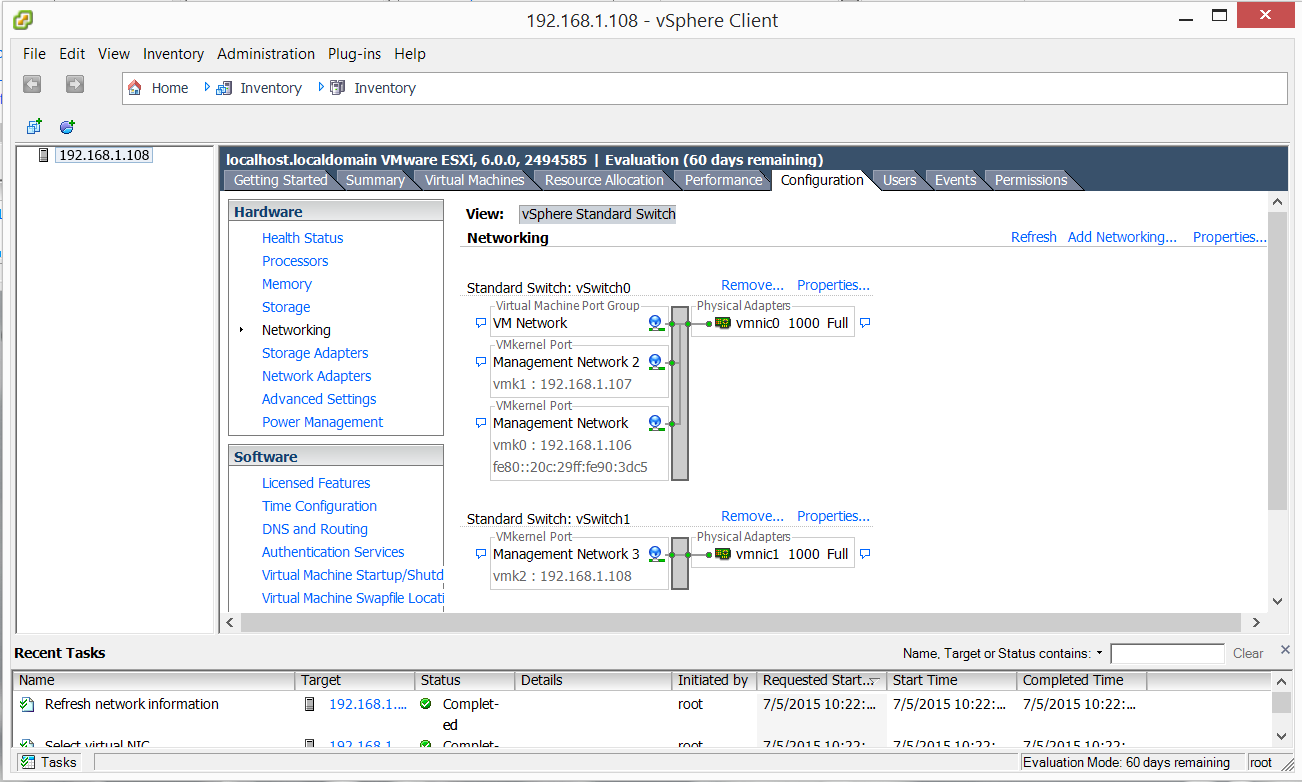Switch to the Resource Allocation tab
This screenshot has height=782, width=1302.
click(x=604, y=180)
